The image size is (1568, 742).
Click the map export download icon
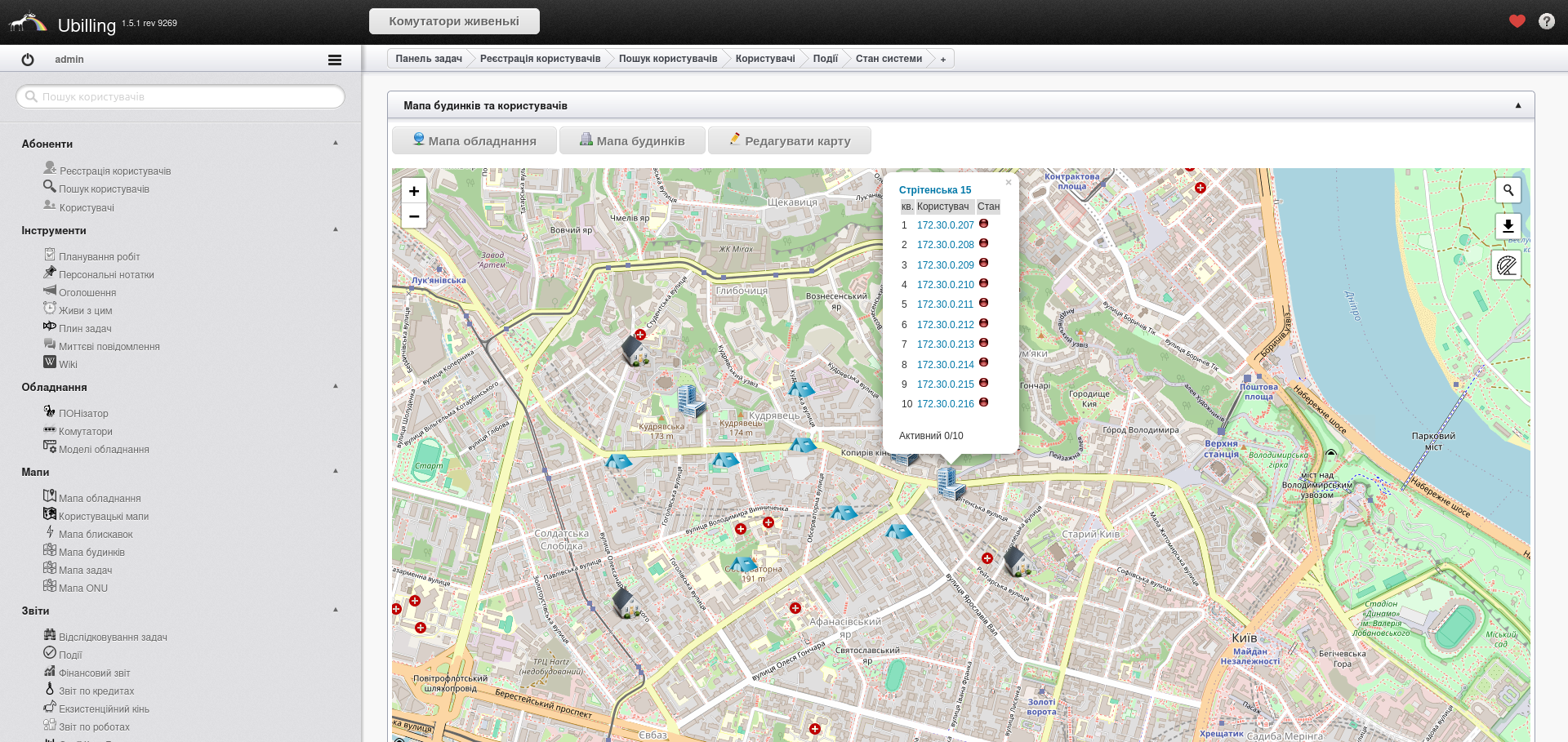pos(1508,225)
